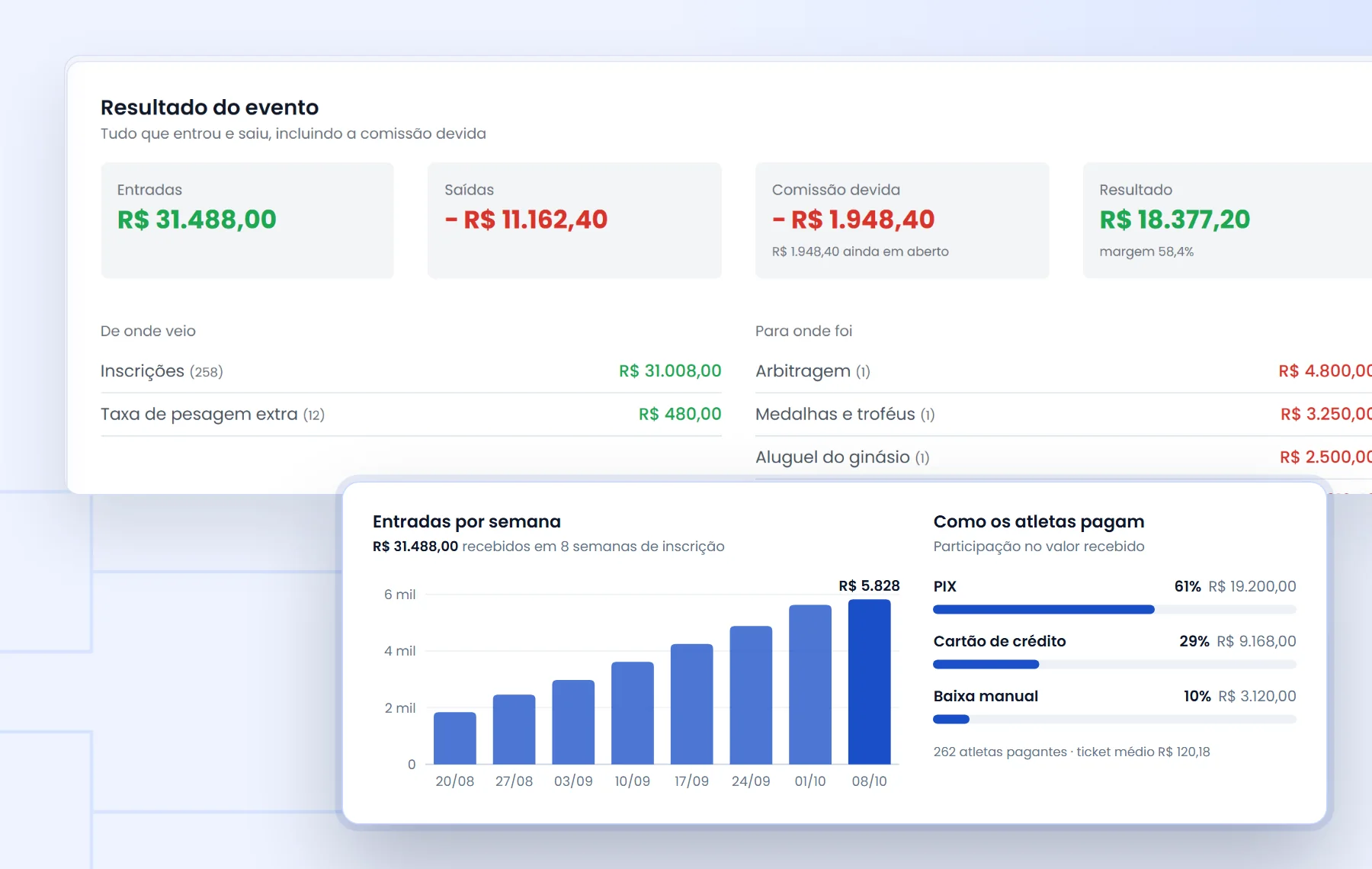This screenshot has height=869, width=1372.
Task: Click the margem 58,4% text
Action: (x=1146, y=252)
